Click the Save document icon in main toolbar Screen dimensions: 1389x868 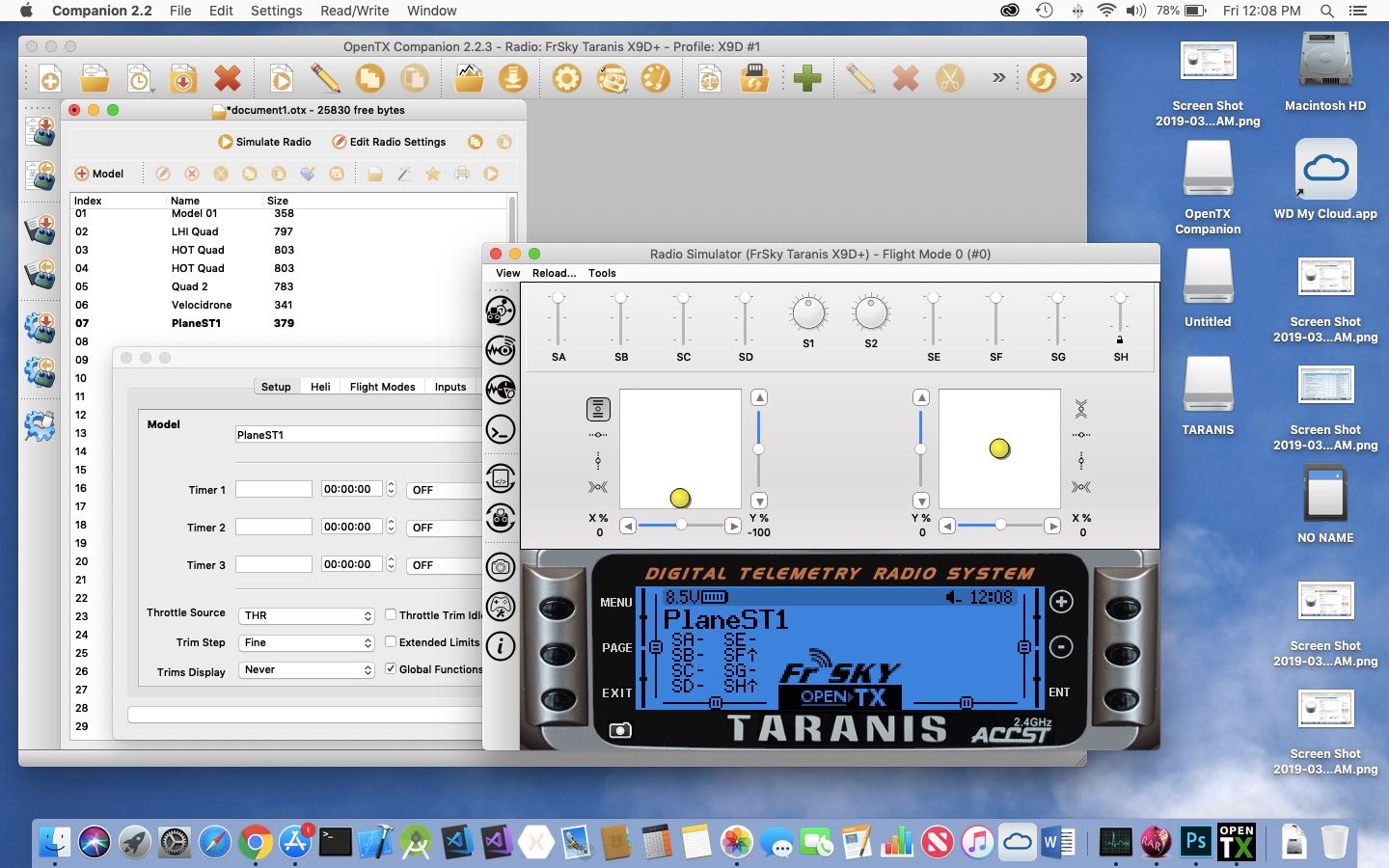coord(182,79)
